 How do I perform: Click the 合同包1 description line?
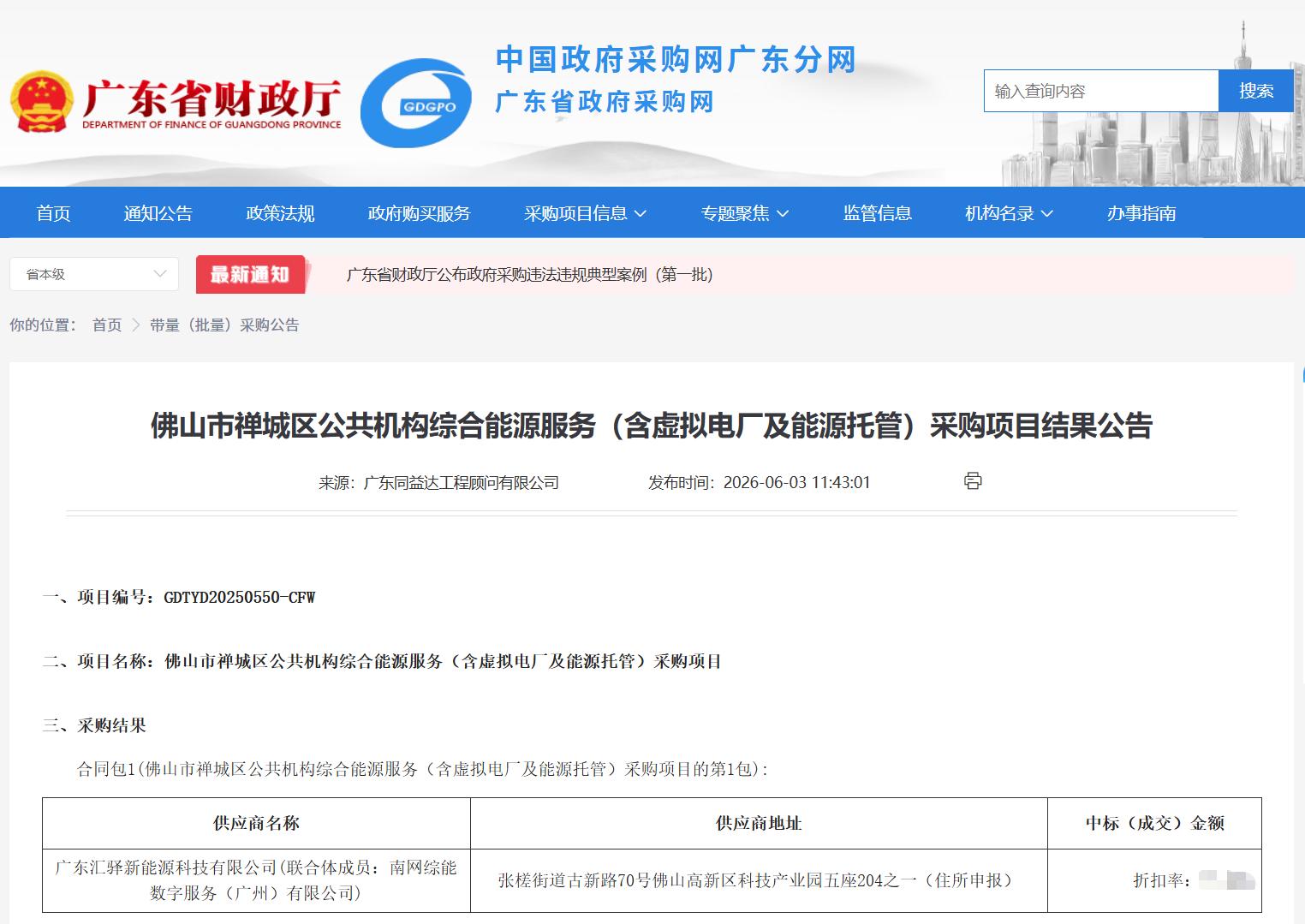(423, 769)
